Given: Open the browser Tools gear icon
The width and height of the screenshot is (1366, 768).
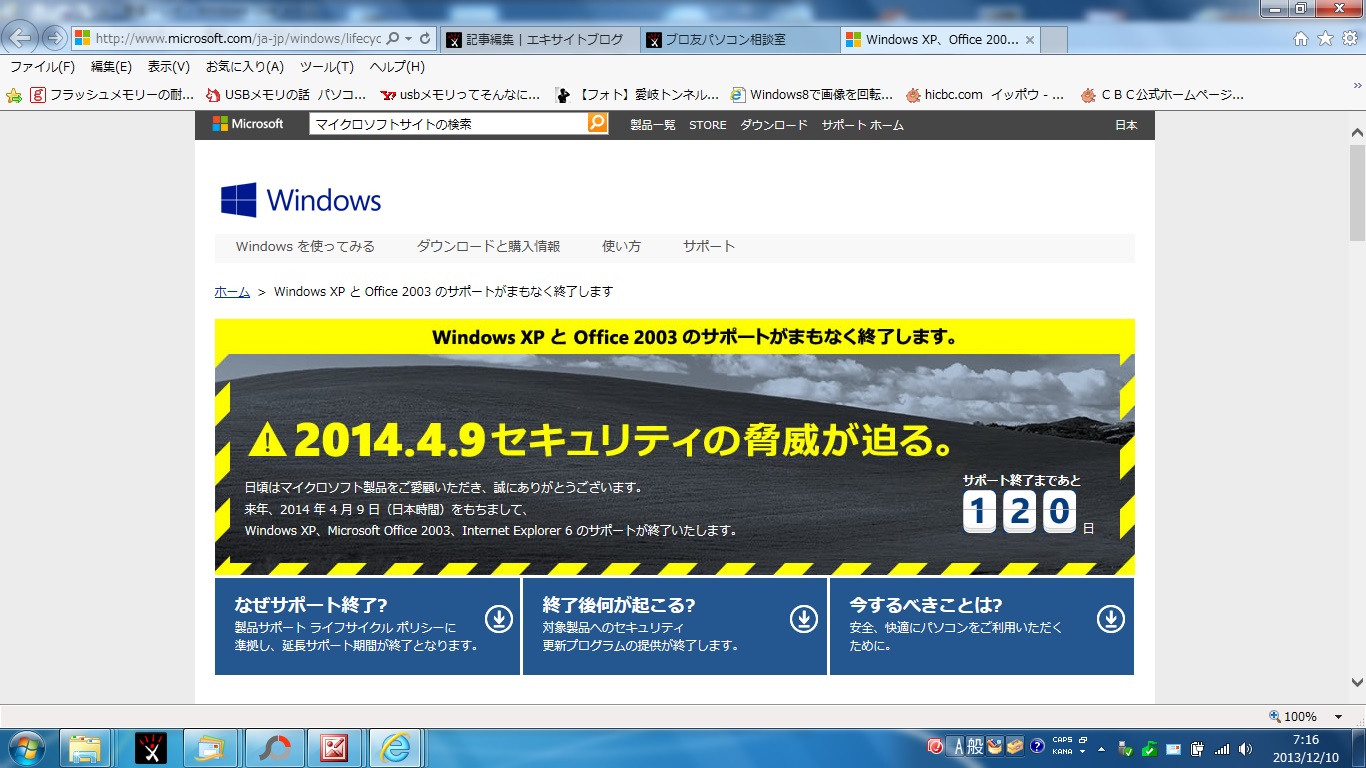Looking at the screenshot, I should [1349, 39].
